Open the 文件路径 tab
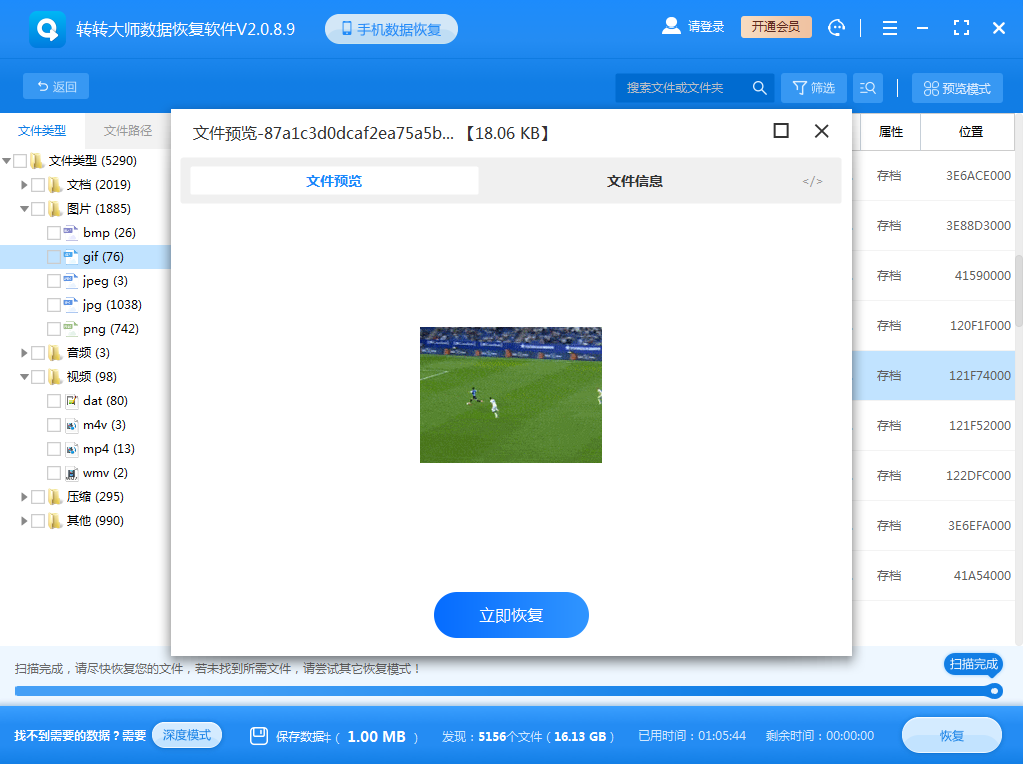The image size is (1023, 764). tap(129, 131)
